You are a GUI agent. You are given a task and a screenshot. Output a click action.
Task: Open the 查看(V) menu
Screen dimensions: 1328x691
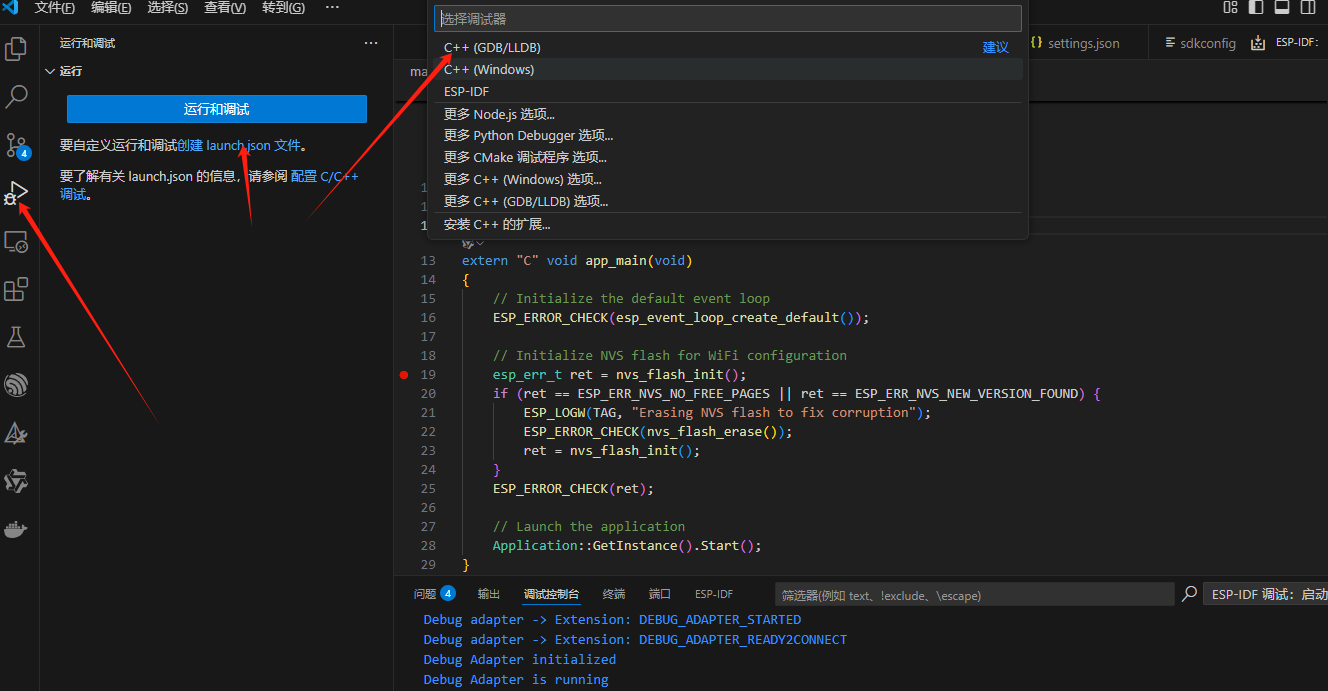tap(225, 7)
